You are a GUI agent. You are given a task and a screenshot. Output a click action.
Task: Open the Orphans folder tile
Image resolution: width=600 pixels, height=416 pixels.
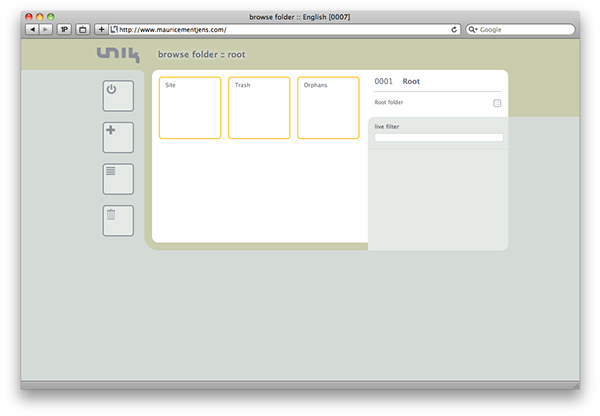coord(328,108)
